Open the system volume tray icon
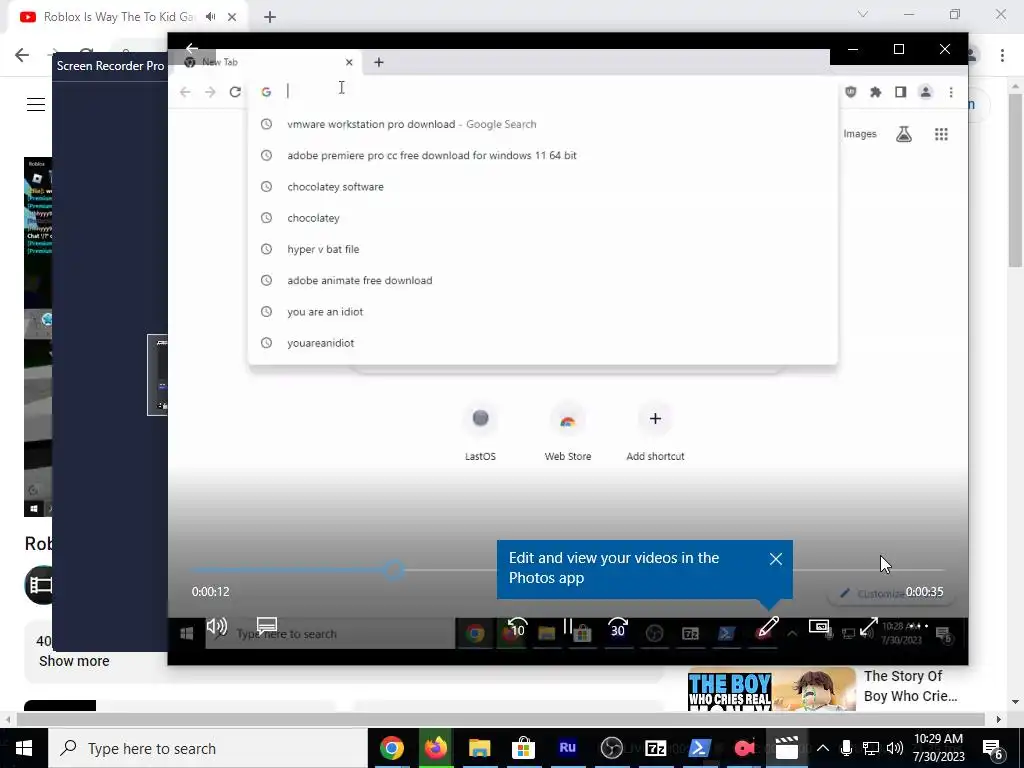 [x=895, y=748]
